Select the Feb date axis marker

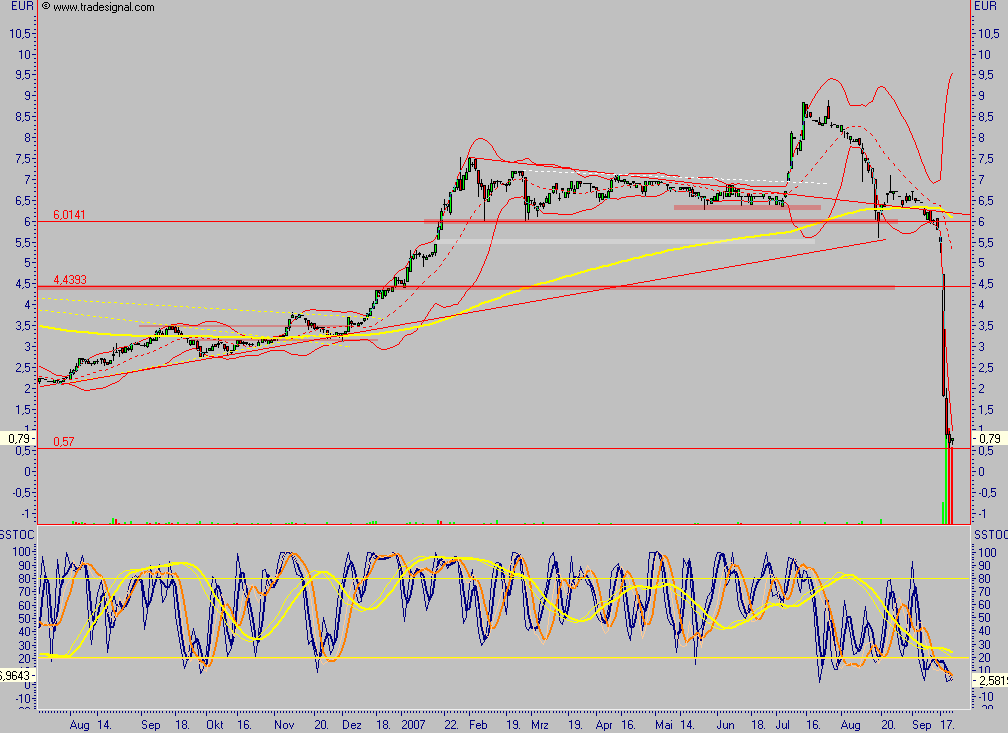pyautogui.click(x=477, y=722)
